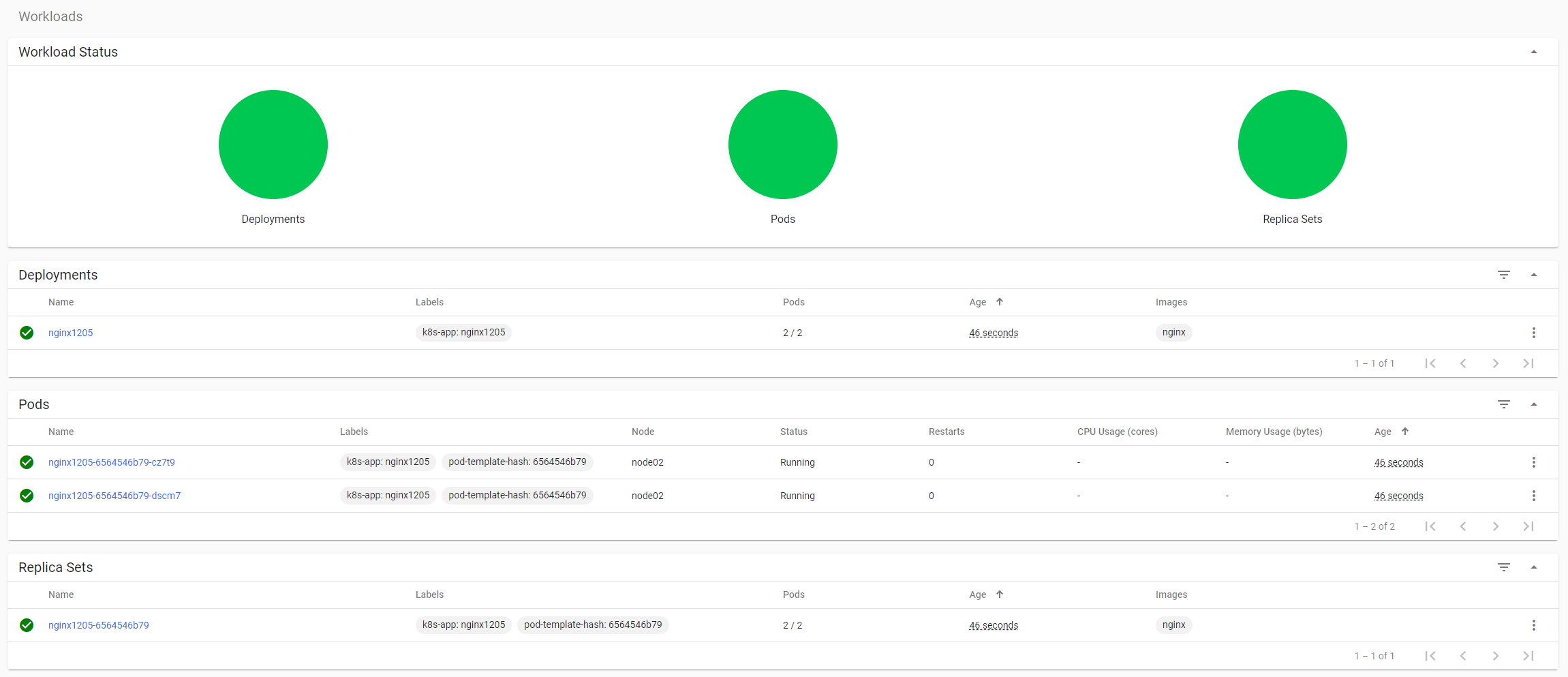The height and width of the screenshot is (677, 1568).
Task: Go to first page in Replica Sets pagination
Action: [x=1430, y=656]
